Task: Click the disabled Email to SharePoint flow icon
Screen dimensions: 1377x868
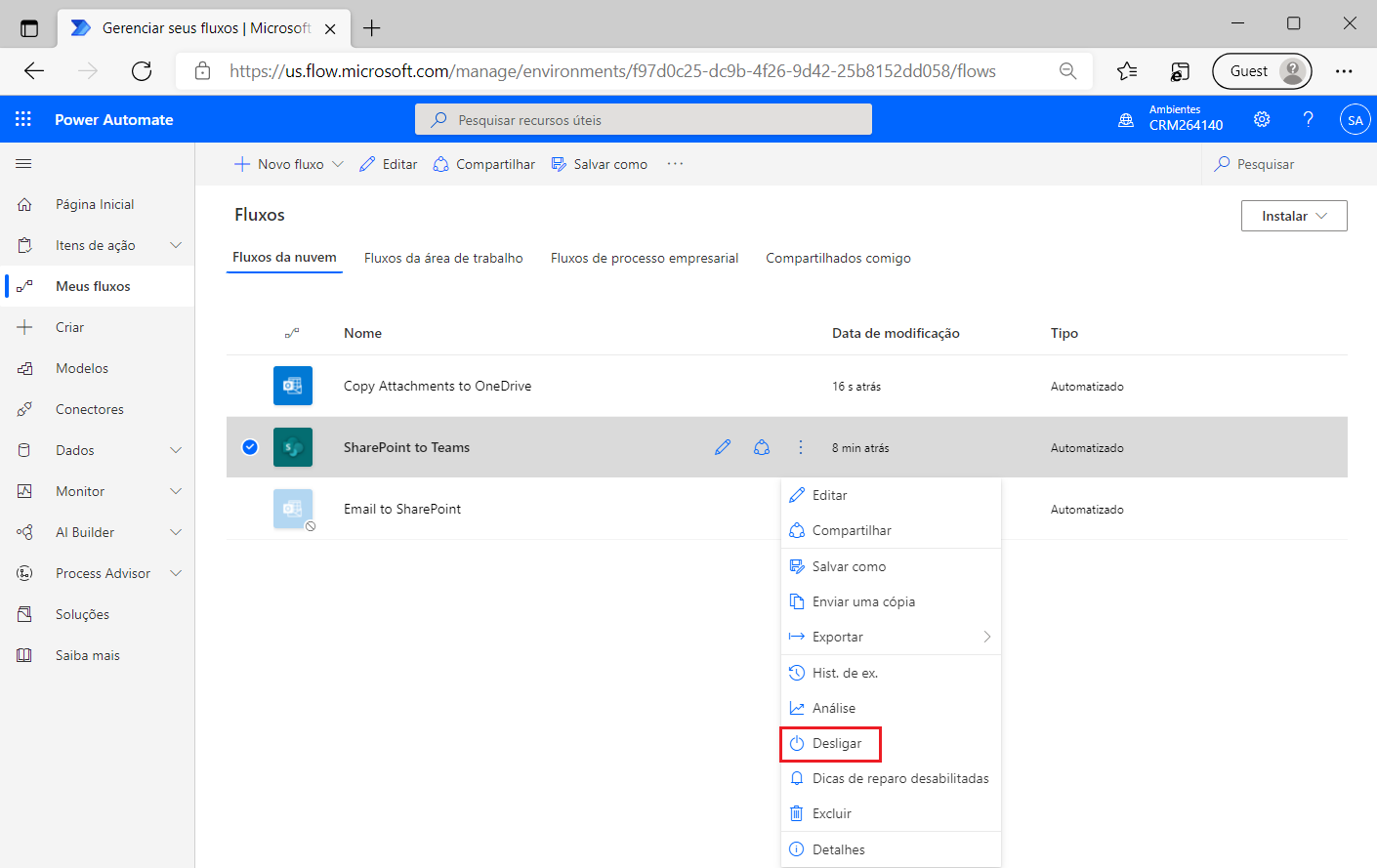Action: [x=293, y=509]
